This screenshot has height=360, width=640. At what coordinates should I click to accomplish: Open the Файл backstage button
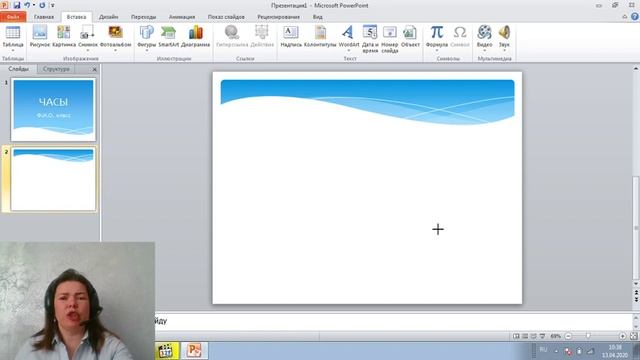pyautogui.click(x=13, y=17)
